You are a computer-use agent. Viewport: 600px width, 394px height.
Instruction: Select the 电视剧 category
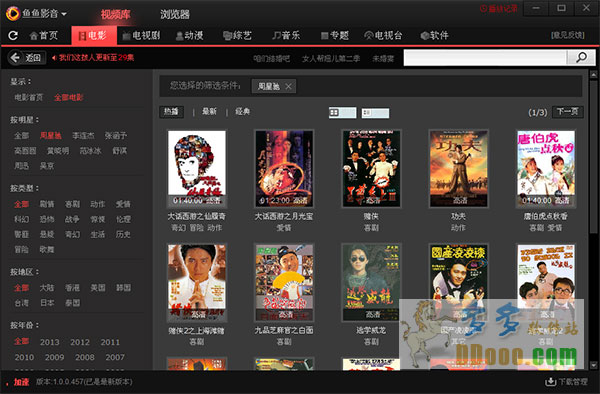pyautogui.click(x=141, y=36)
